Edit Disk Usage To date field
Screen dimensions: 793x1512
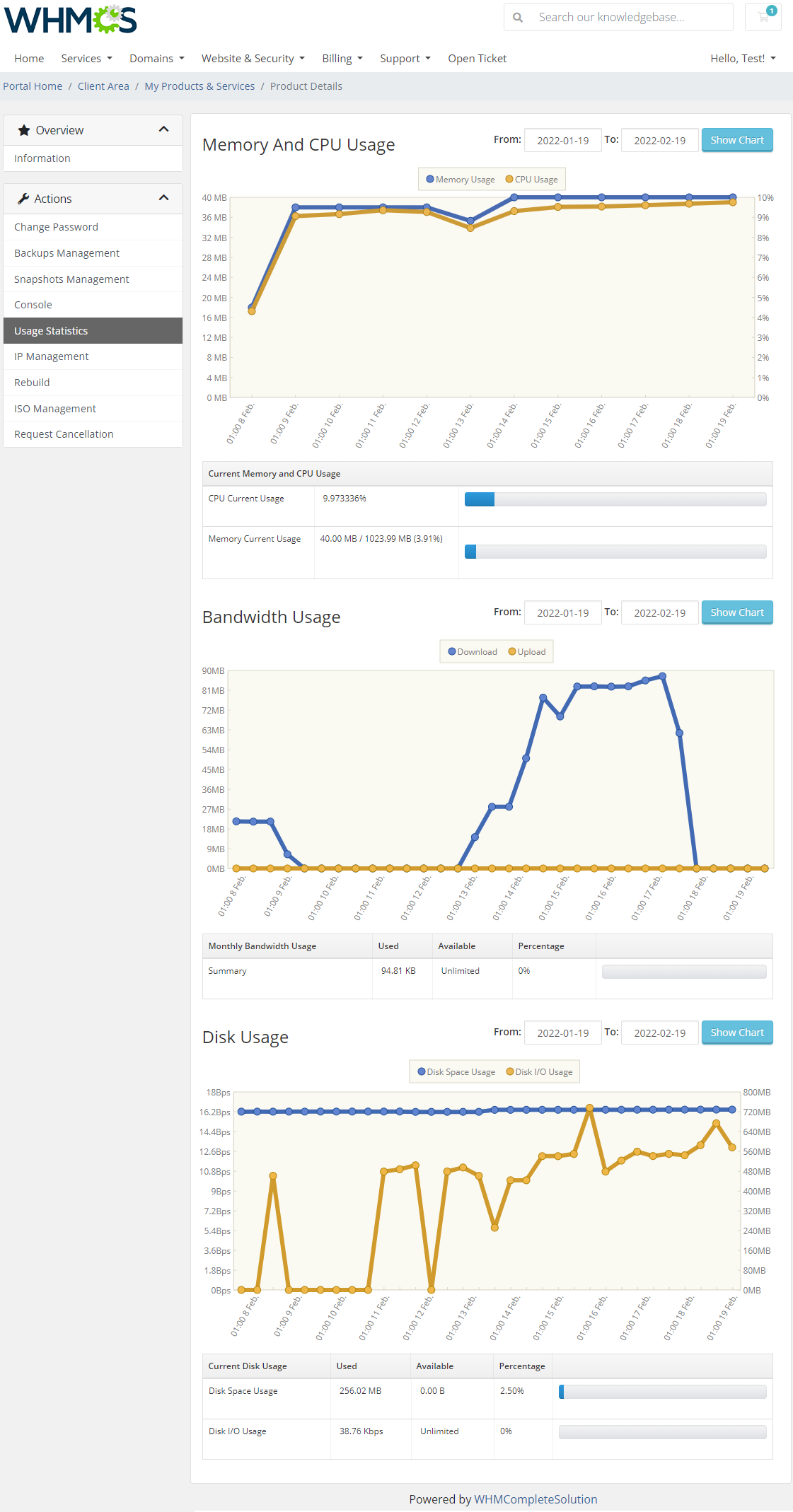click(x=660, y=1033)
